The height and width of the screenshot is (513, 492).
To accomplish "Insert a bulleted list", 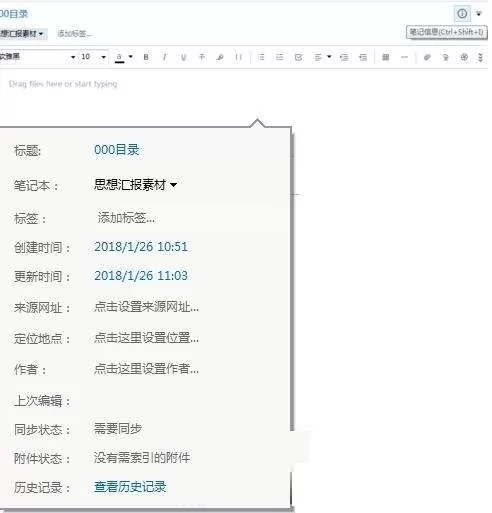I will (x=261, y=57).
